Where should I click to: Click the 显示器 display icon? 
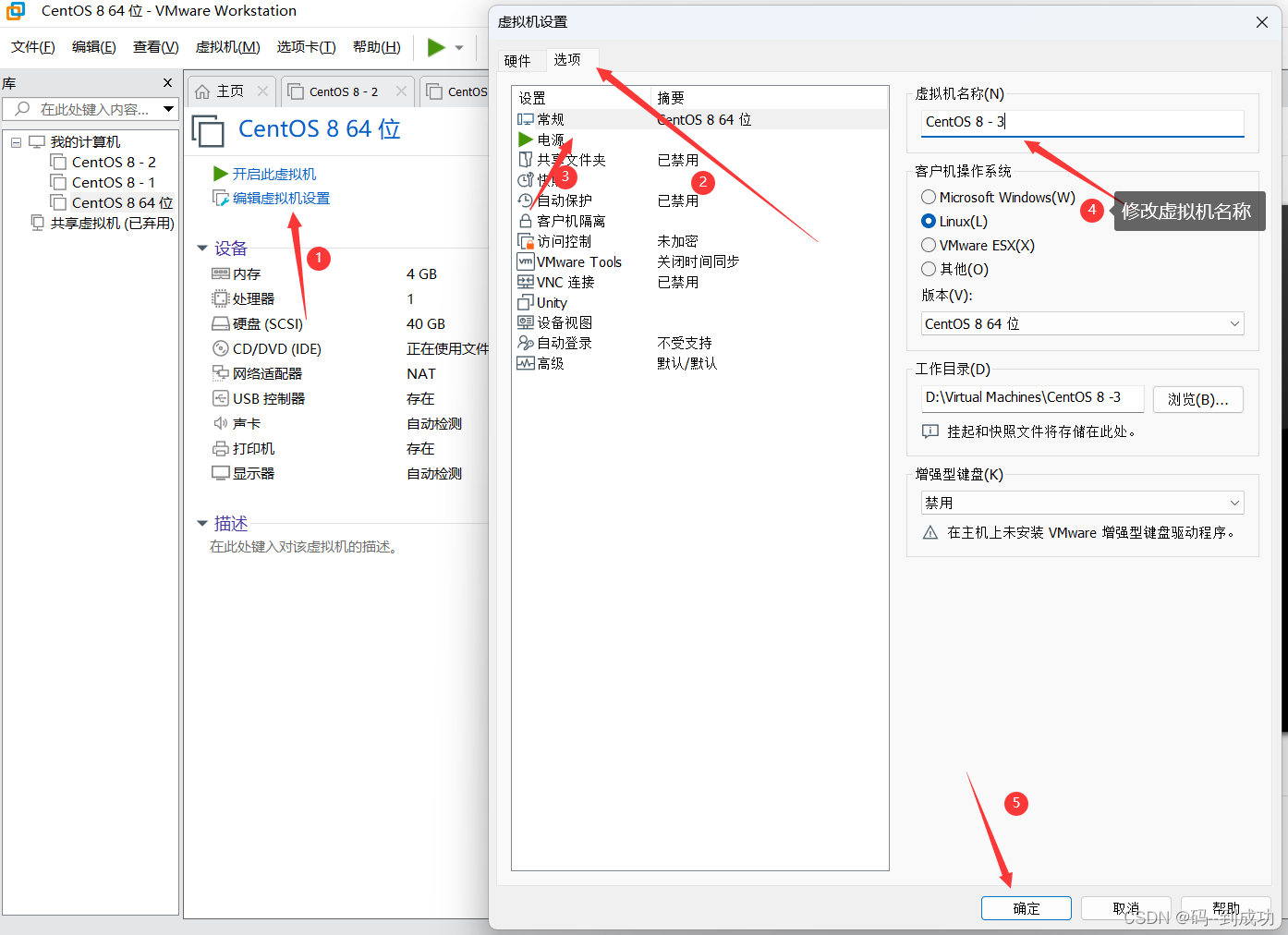pos(221,473)
